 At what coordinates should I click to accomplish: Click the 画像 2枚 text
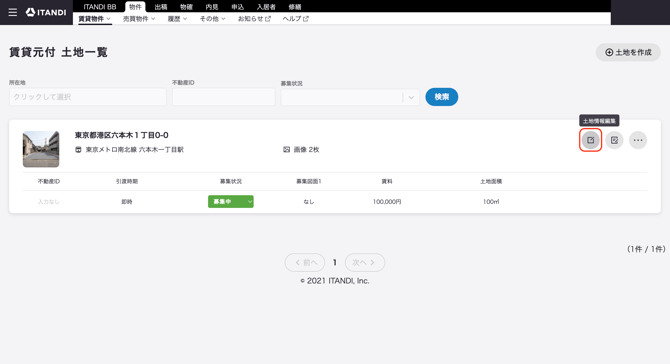[x=306, y=150]
